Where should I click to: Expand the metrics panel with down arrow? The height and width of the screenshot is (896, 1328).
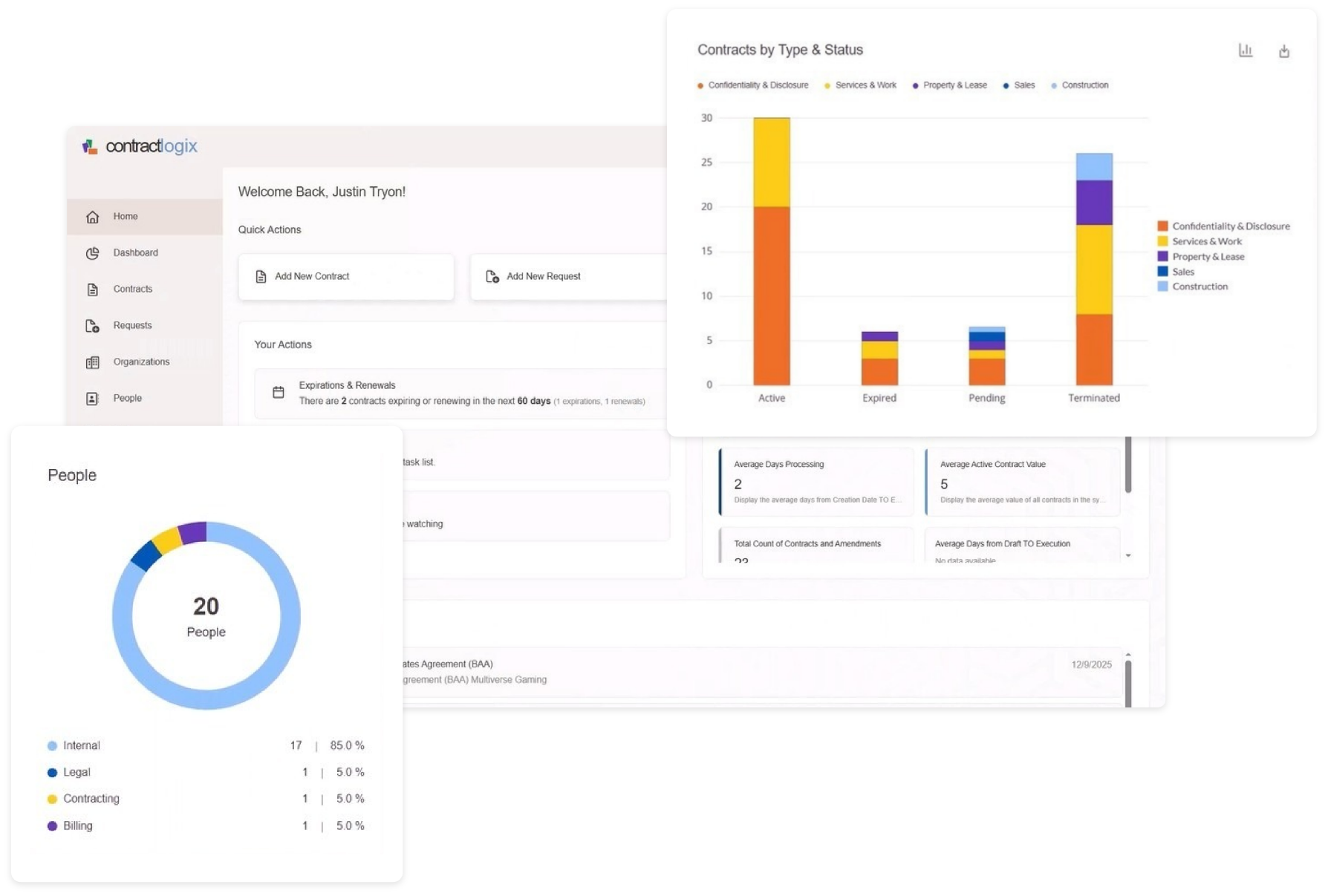(1128, 555)
